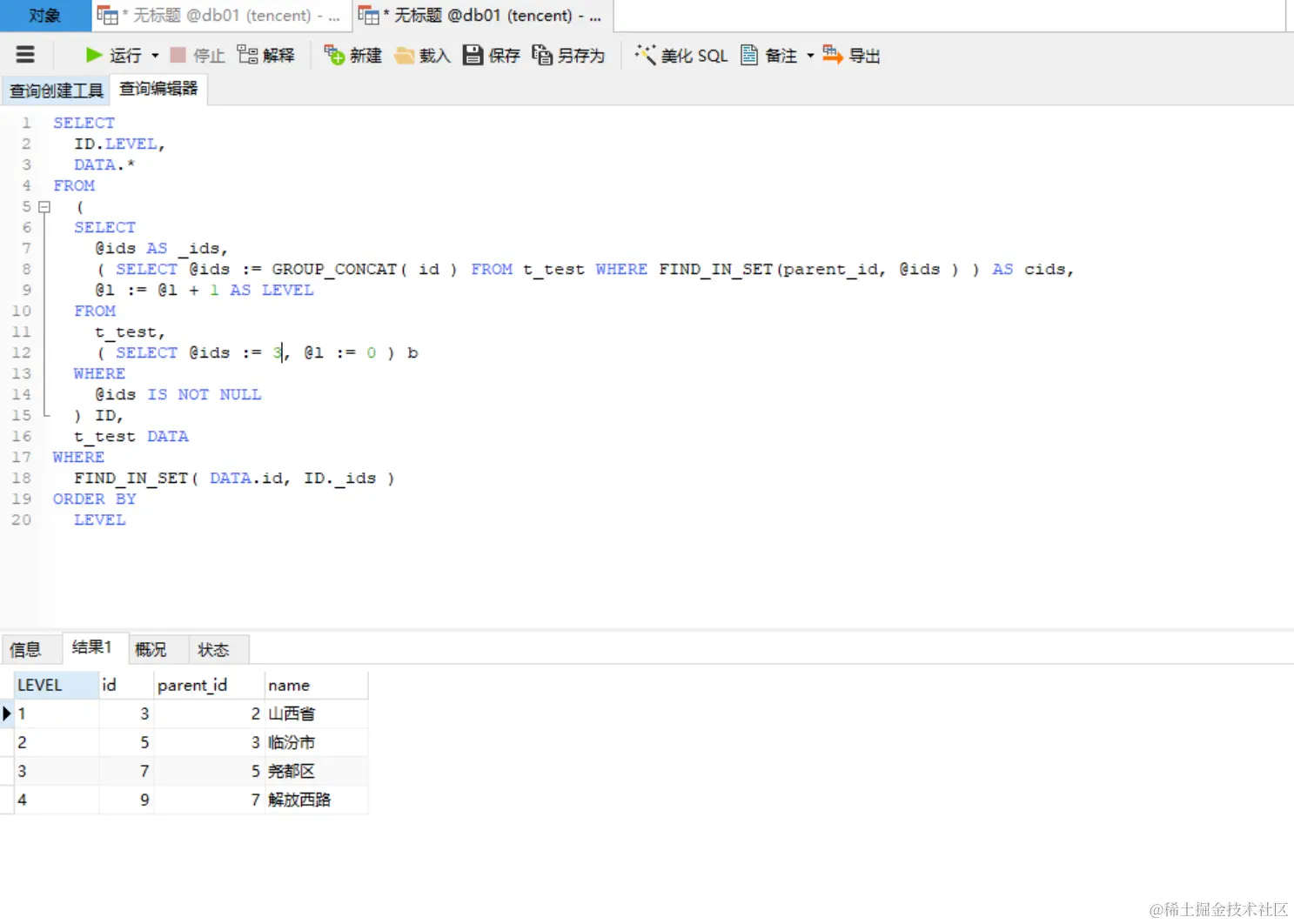The image size is (1294, 924).
Task: Collapse the code block at line 5
Action: click(44, 207)
